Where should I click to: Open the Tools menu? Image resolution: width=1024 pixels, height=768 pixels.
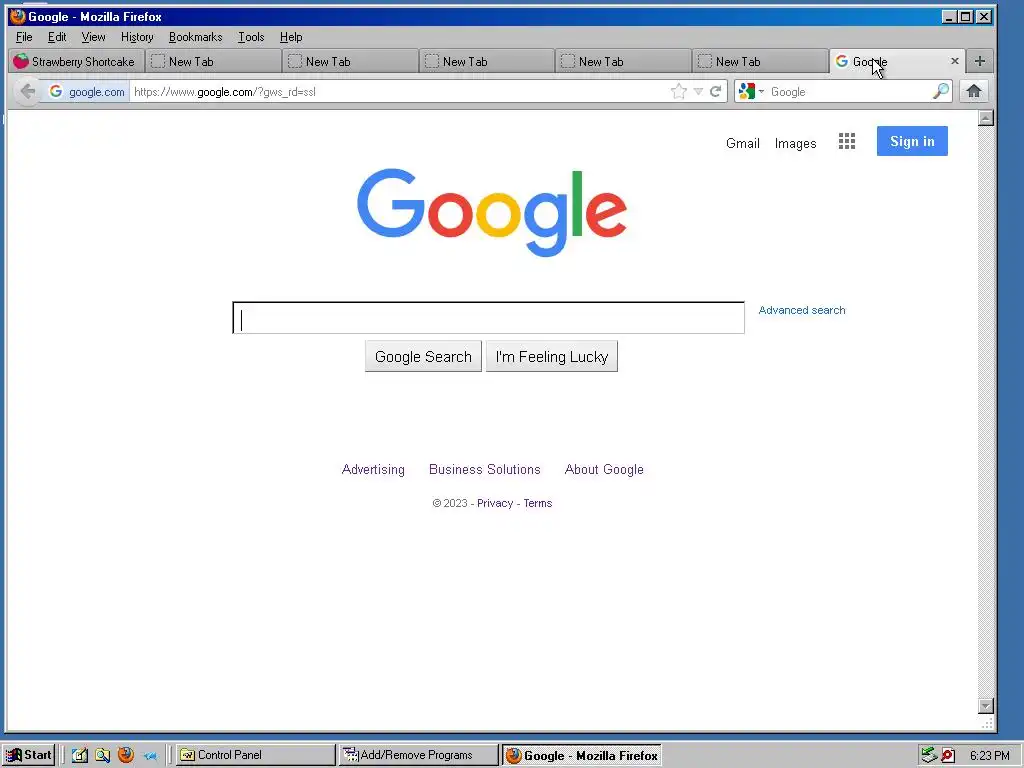pos(251,37)
